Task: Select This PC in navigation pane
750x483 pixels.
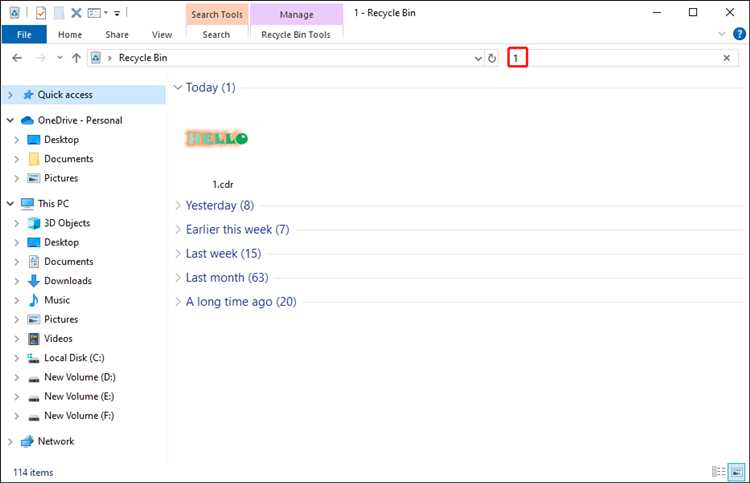Action: click(x=53, y=204)
